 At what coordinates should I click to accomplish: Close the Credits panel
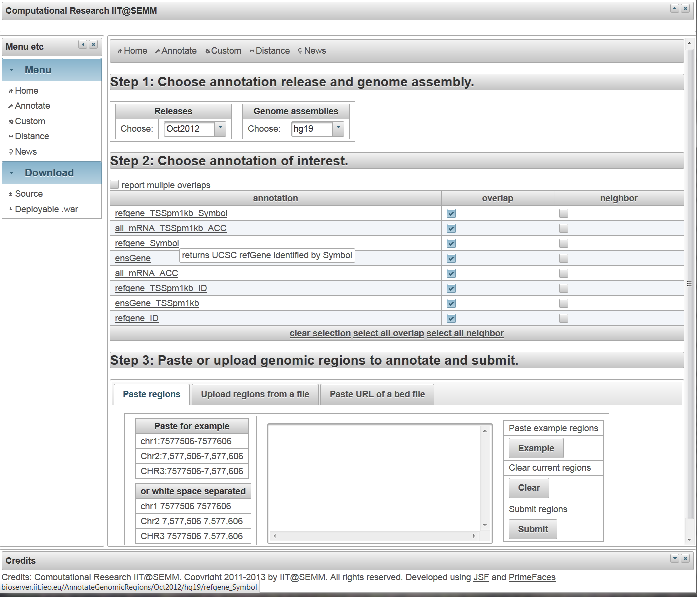click(686, 558)
